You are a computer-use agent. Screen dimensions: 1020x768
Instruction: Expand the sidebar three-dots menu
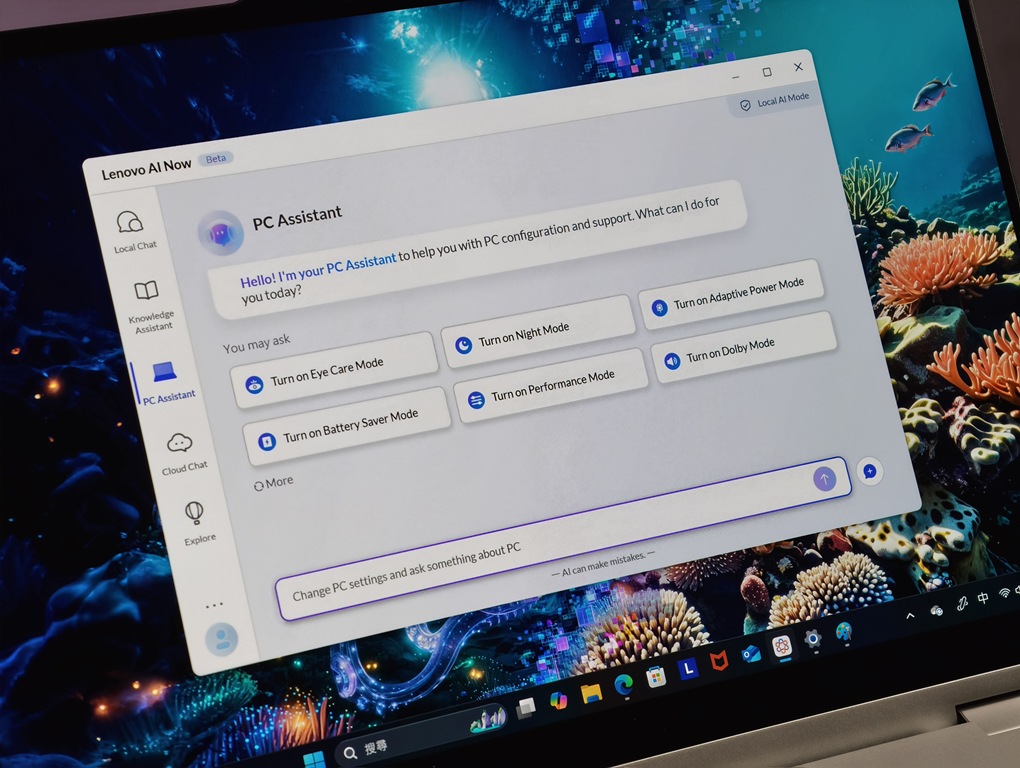(213, 606)
